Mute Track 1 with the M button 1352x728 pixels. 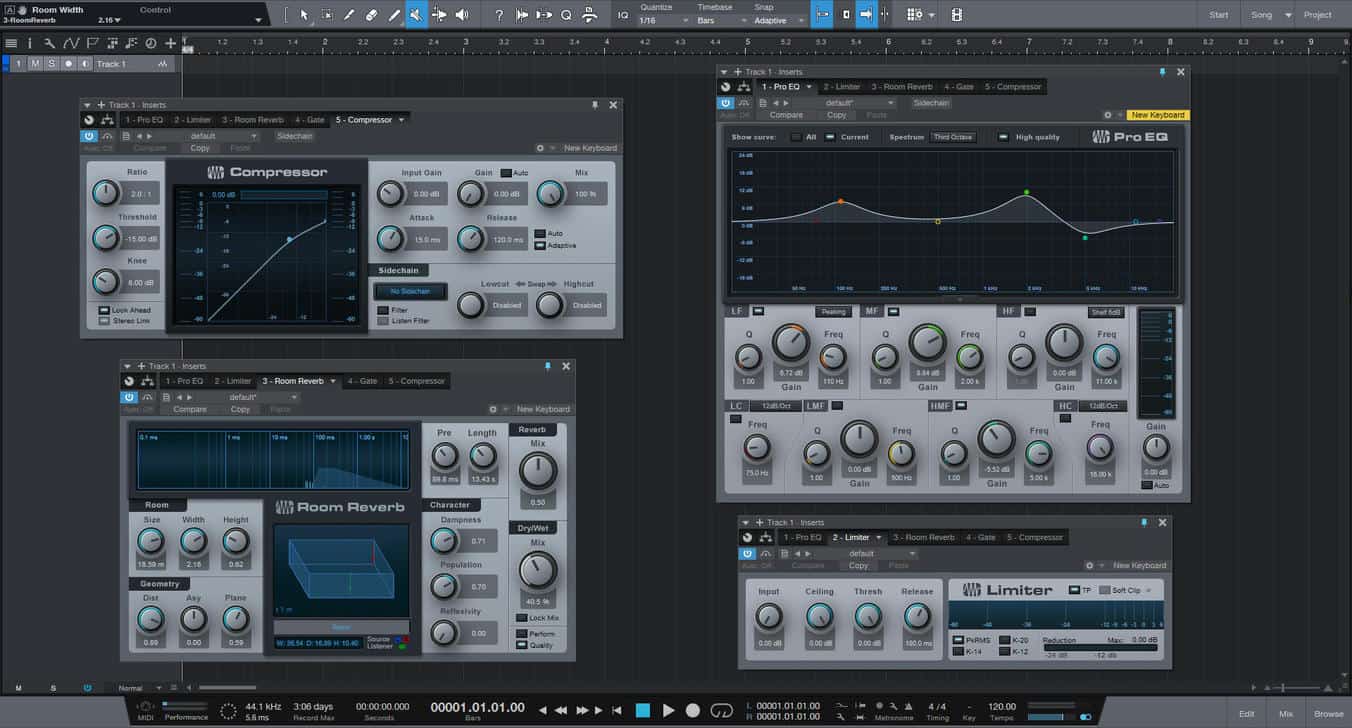(35, 64)
